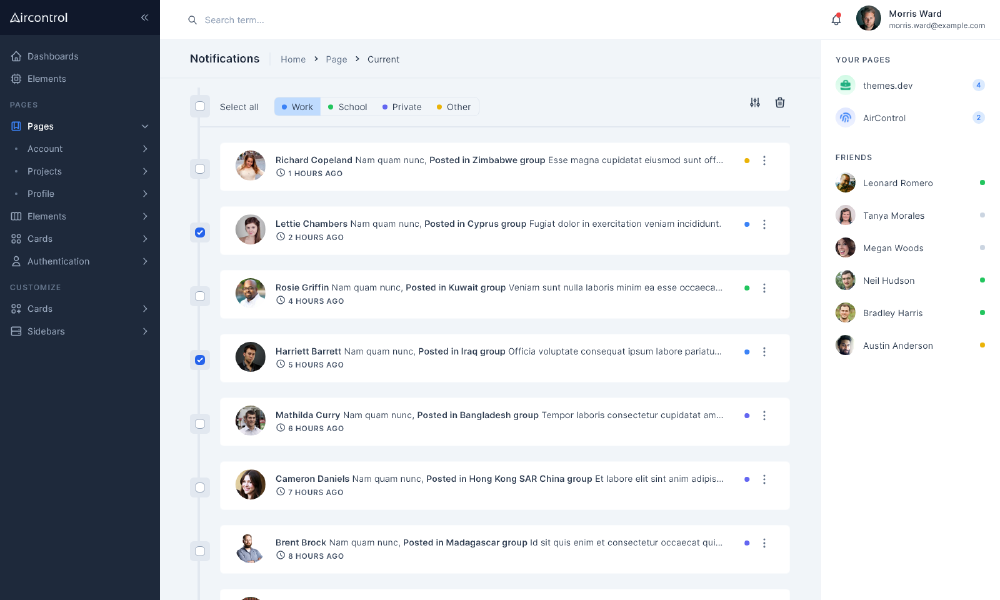1000x600 pixels.
Task: Check Richard Copeland's notification checkbox
Action: pos(200,167)
